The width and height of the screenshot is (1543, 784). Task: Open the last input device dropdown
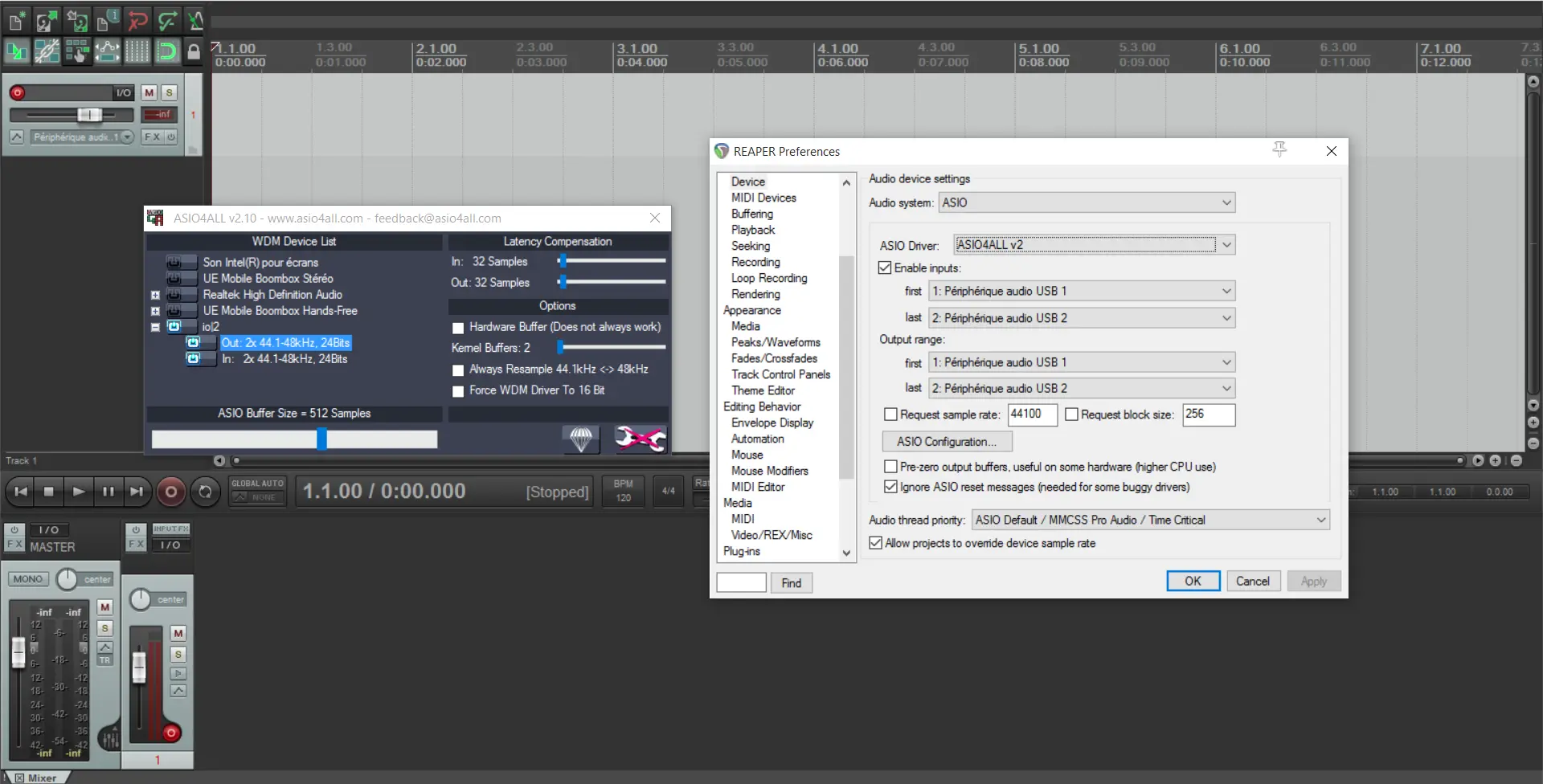point(1082,318)
